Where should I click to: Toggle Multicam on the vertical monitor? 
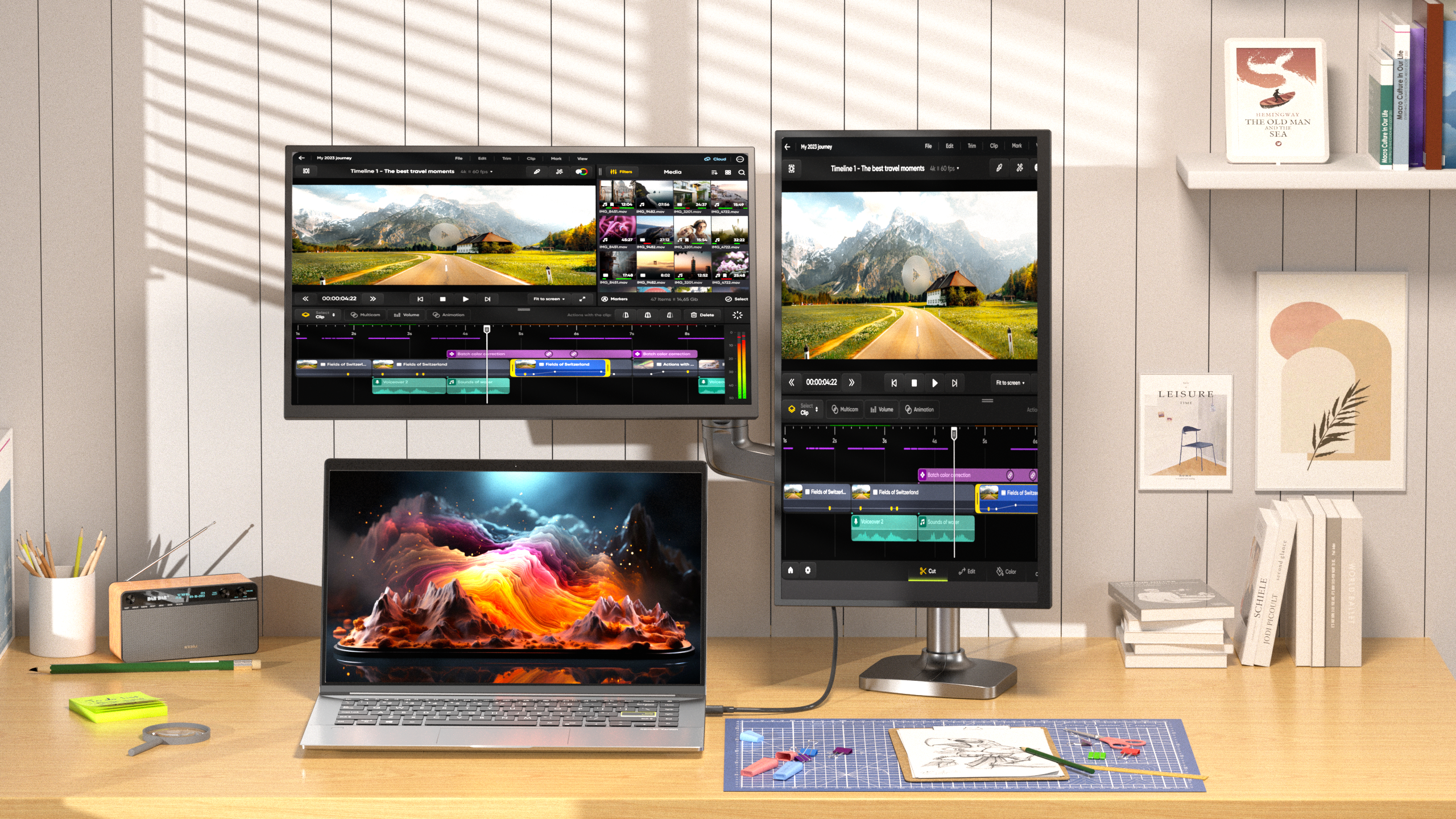click(845, 409)
